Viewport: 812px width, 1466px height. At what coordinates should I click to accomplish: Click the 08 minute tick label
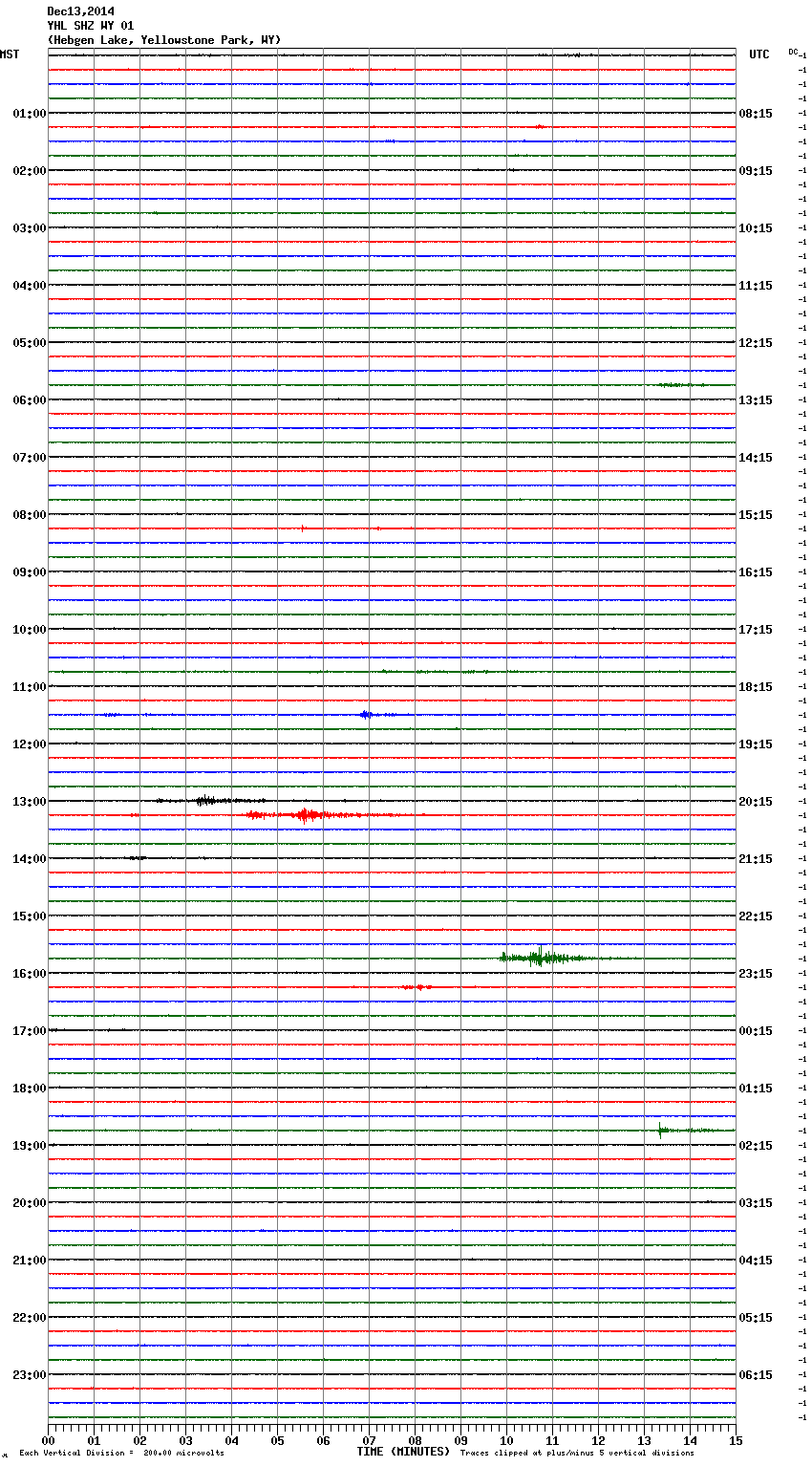pos(416,1440)
